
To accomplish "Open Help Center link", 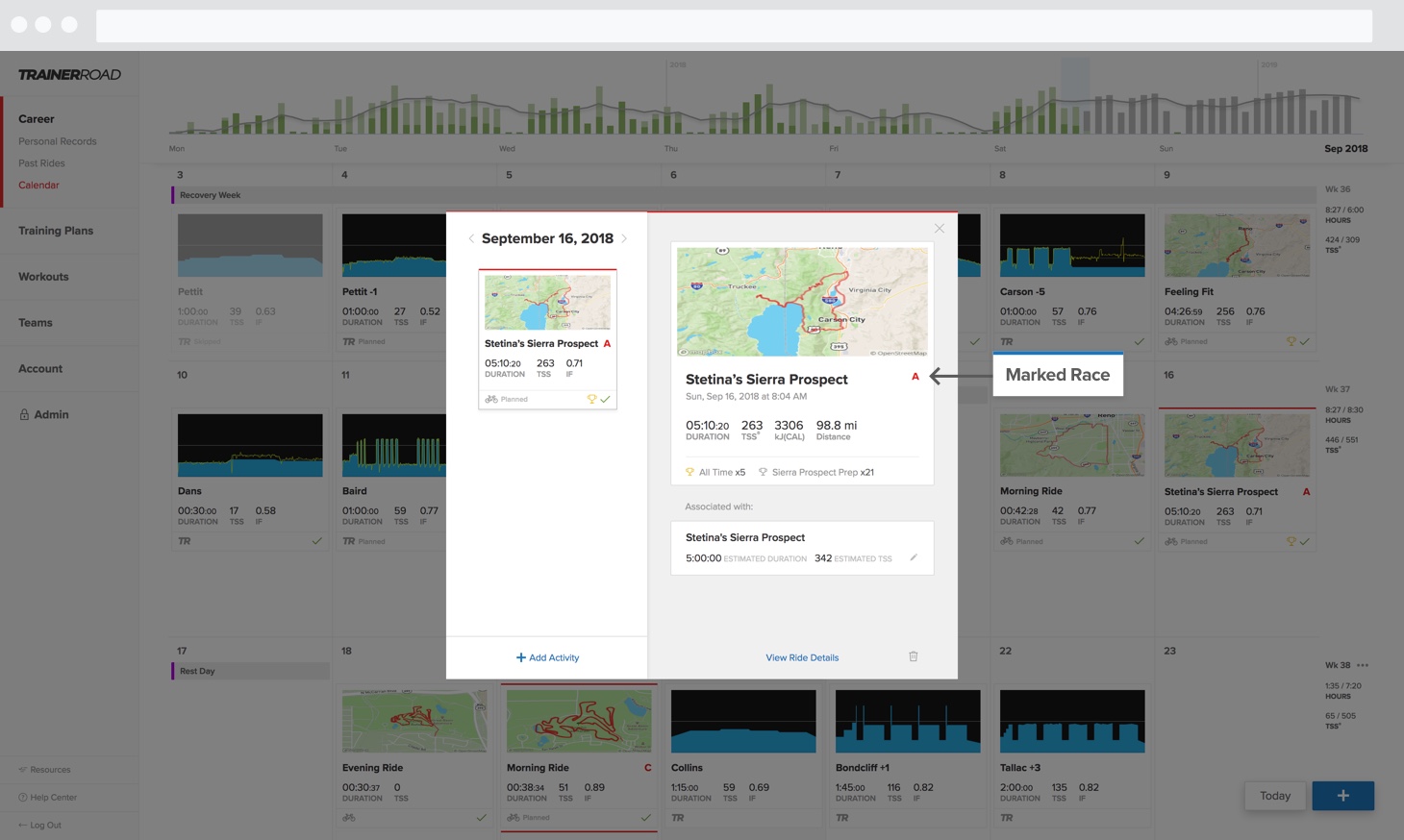I will 47,798.
